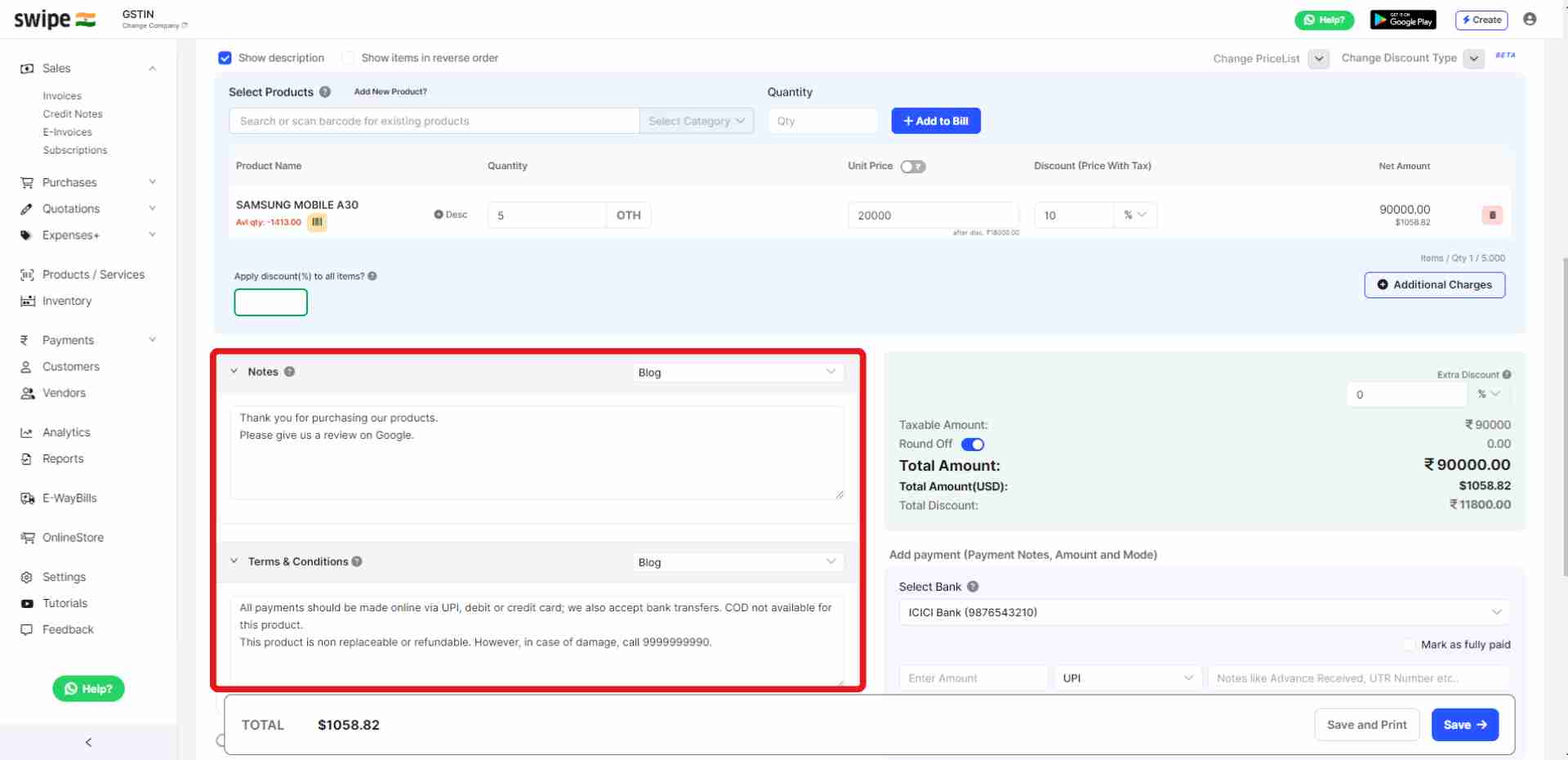Uncheck the Show description checkbox

[225, 58]
